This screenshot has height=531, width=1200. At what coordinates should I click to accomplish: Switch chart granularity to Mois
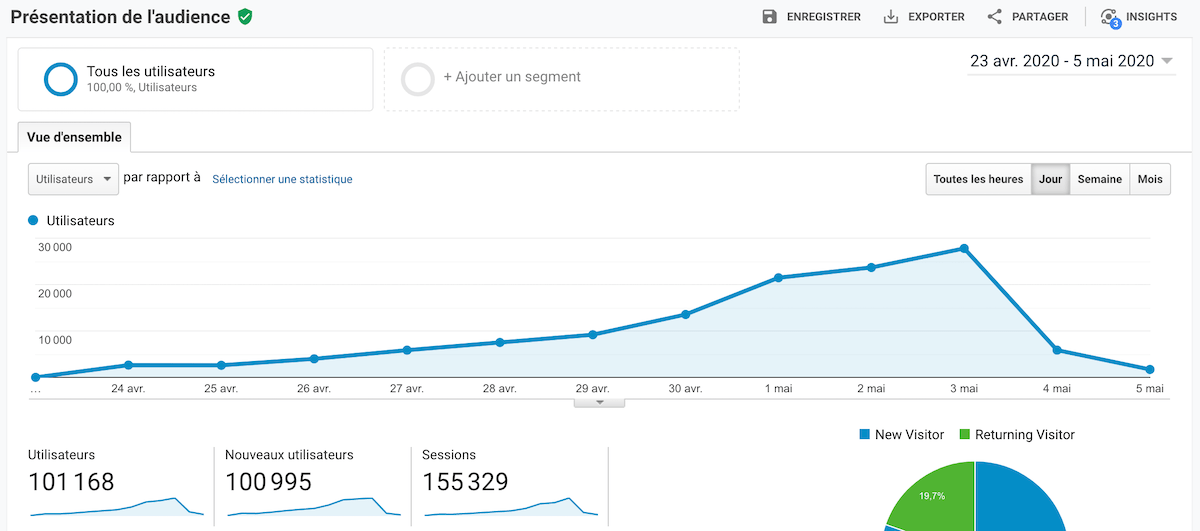(x=1150, y=179)
